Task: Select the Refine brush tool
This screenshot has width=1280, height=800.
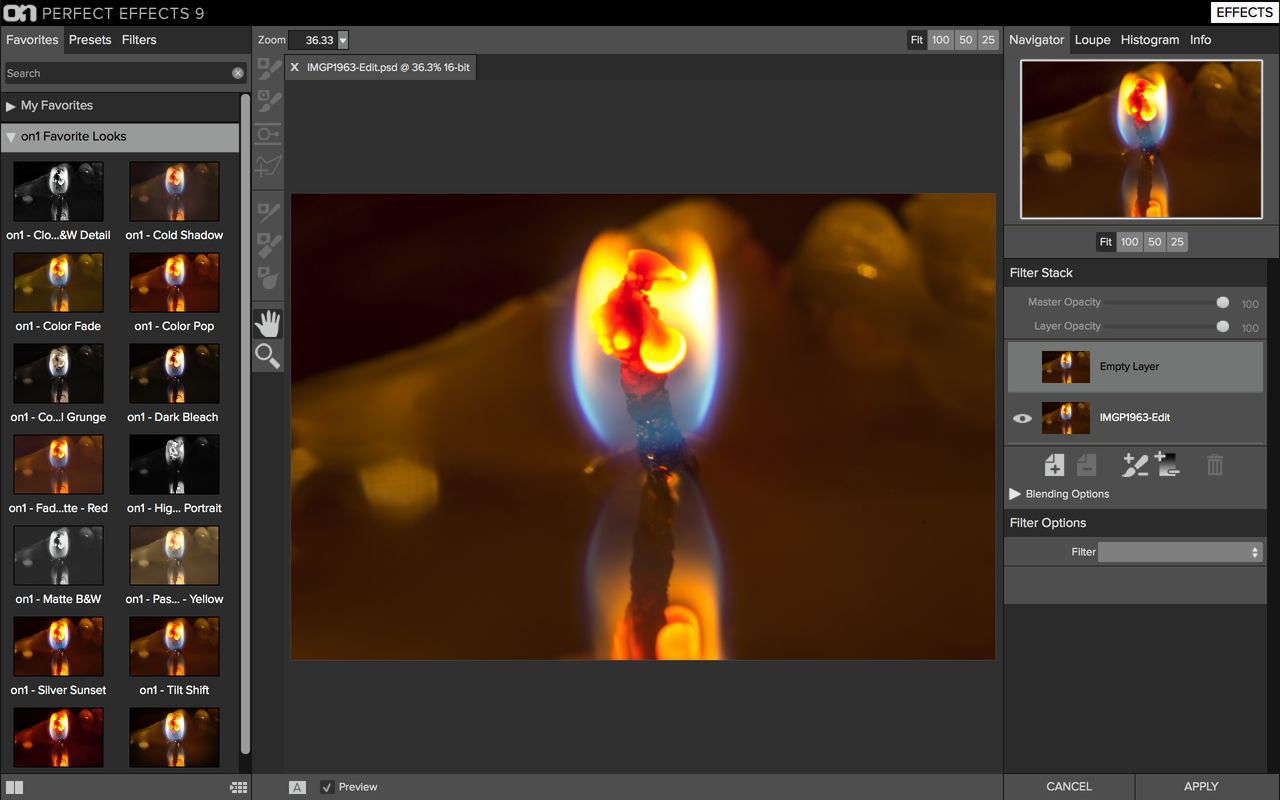Action: [268, 211]
